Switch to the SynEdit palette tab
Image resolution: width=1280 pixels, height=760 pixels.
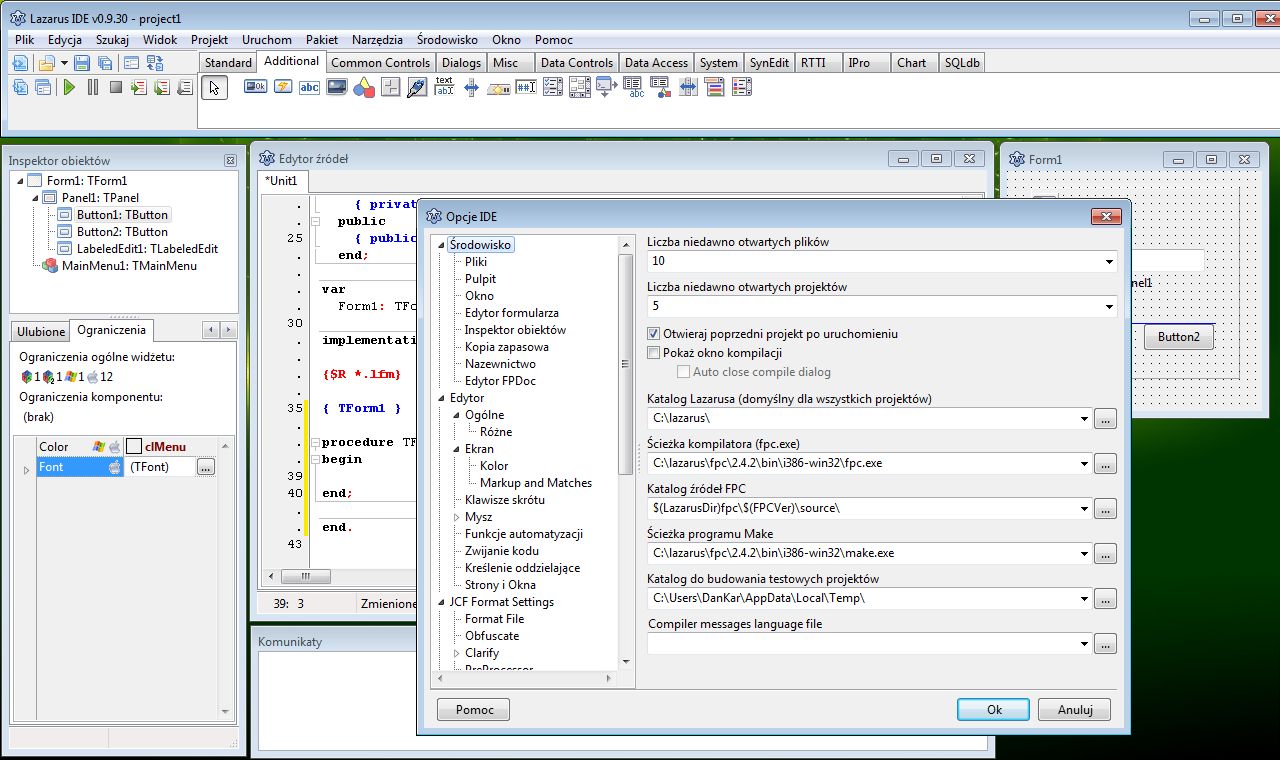(769, 63)
